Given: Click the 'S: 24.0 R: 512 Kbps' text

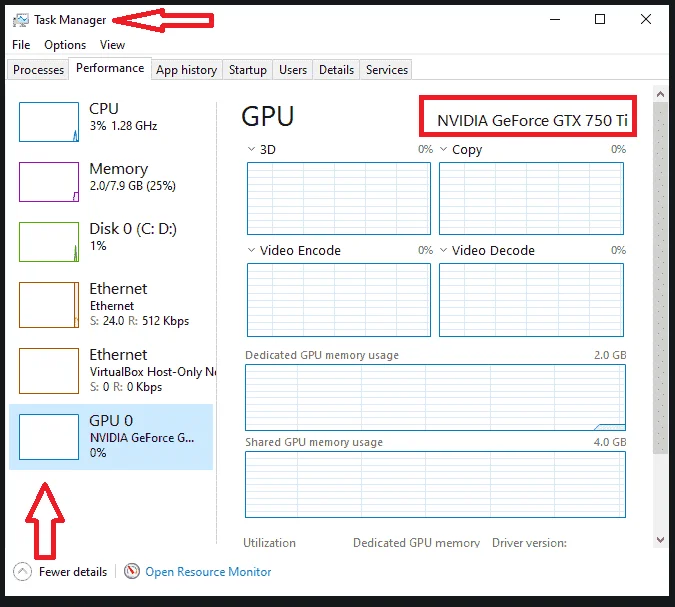Looking at the screenshot, I should (x=139, y=321).
